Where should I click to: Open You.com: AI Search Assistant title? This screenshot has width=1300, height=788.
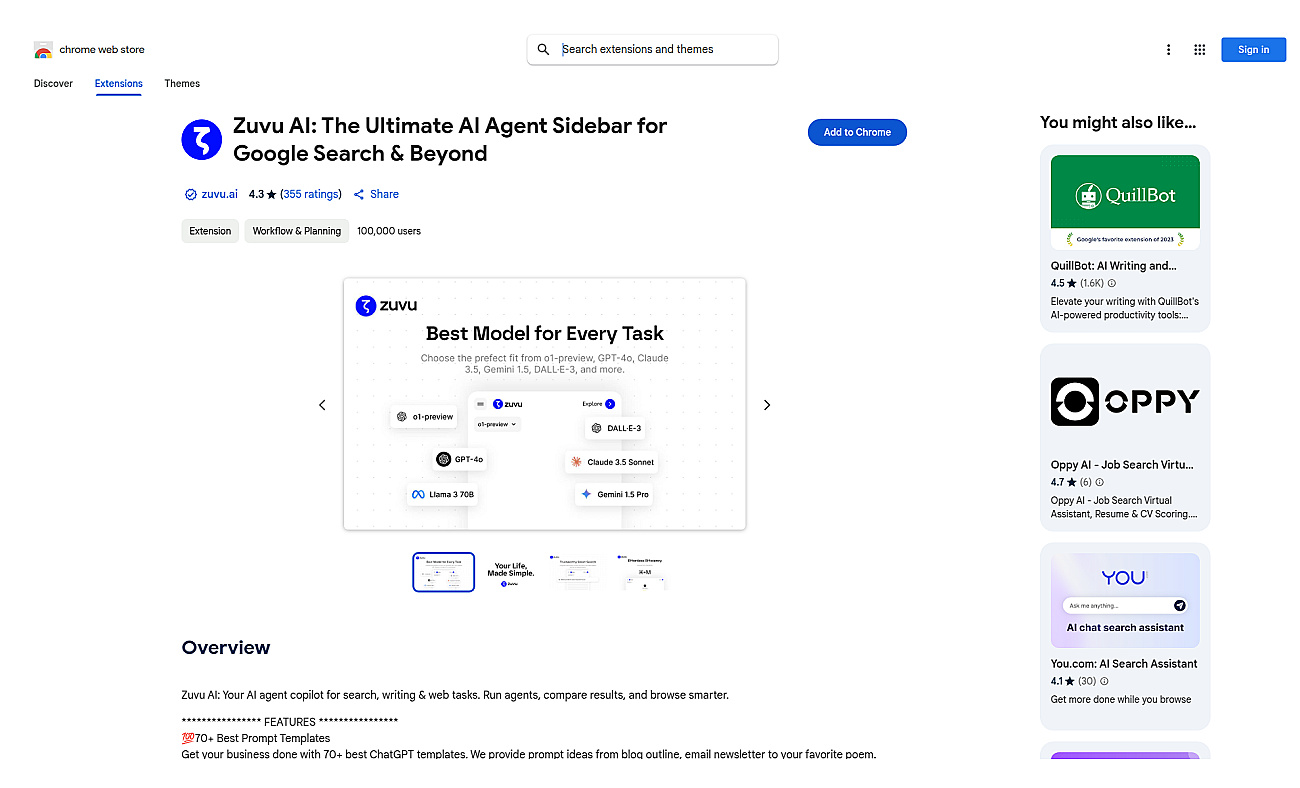tap(1124, 664)
